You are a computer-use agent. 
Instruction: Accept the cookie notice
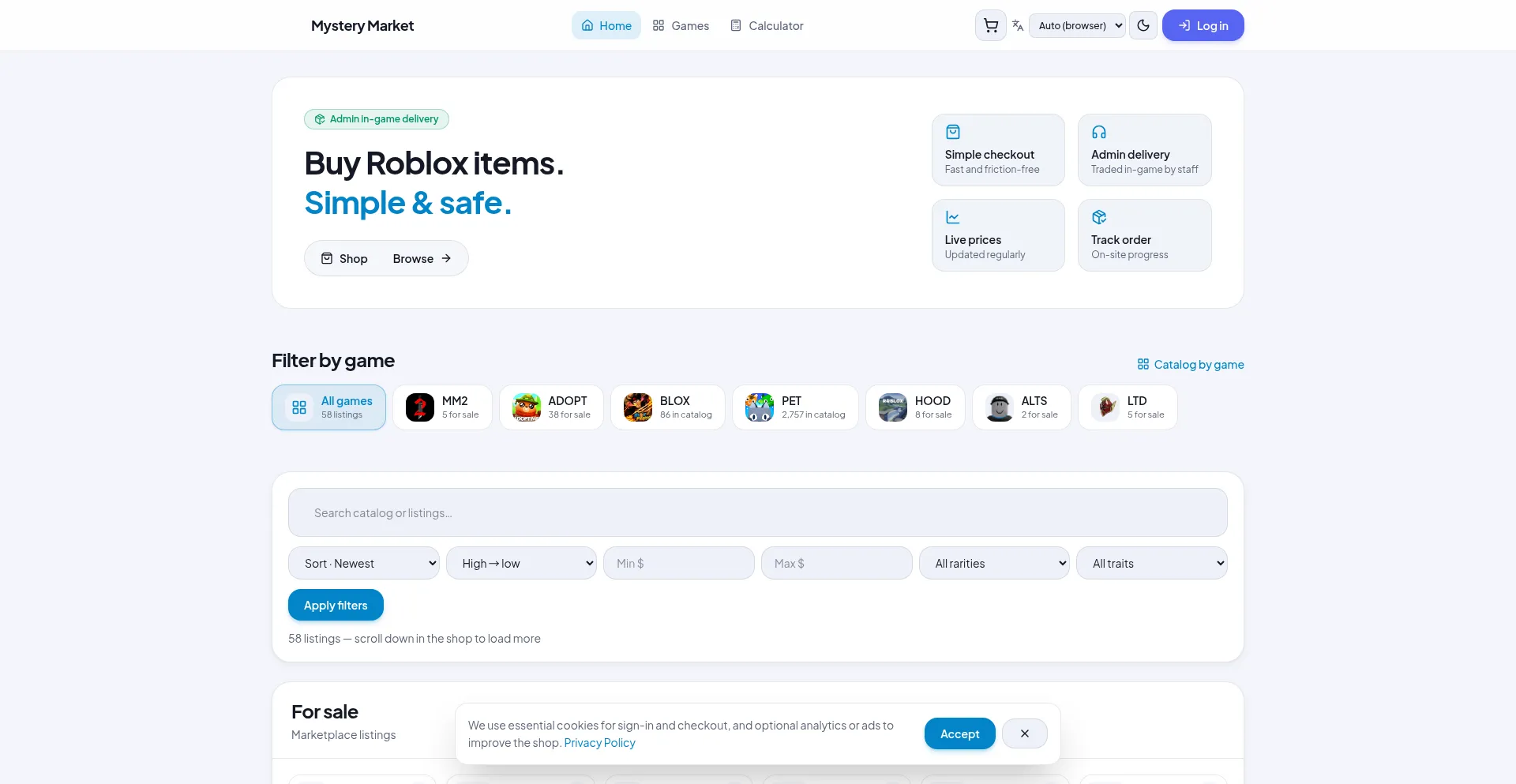960,733
